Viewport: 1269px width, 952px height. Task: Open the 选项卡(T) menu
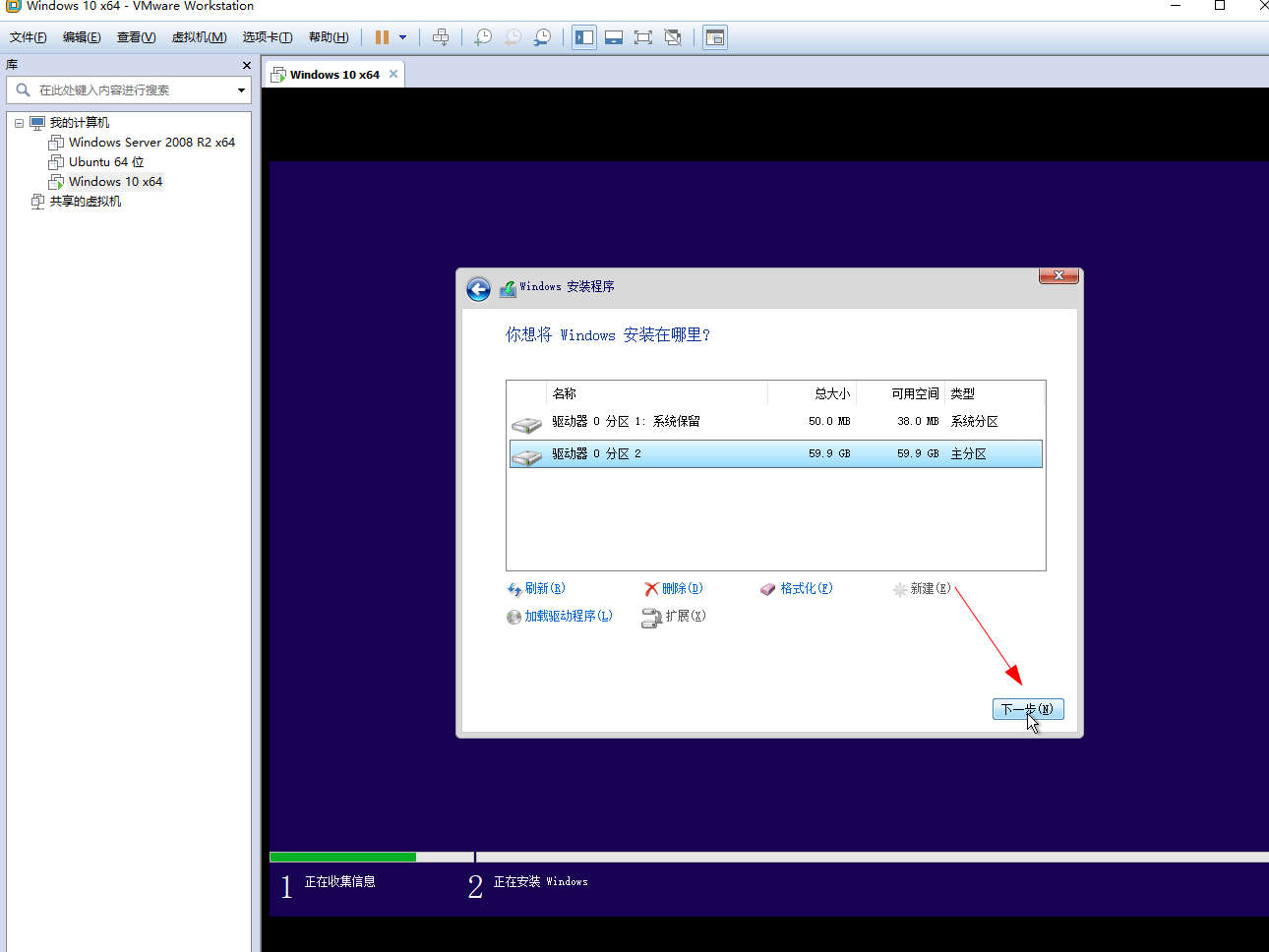(268, 37)
